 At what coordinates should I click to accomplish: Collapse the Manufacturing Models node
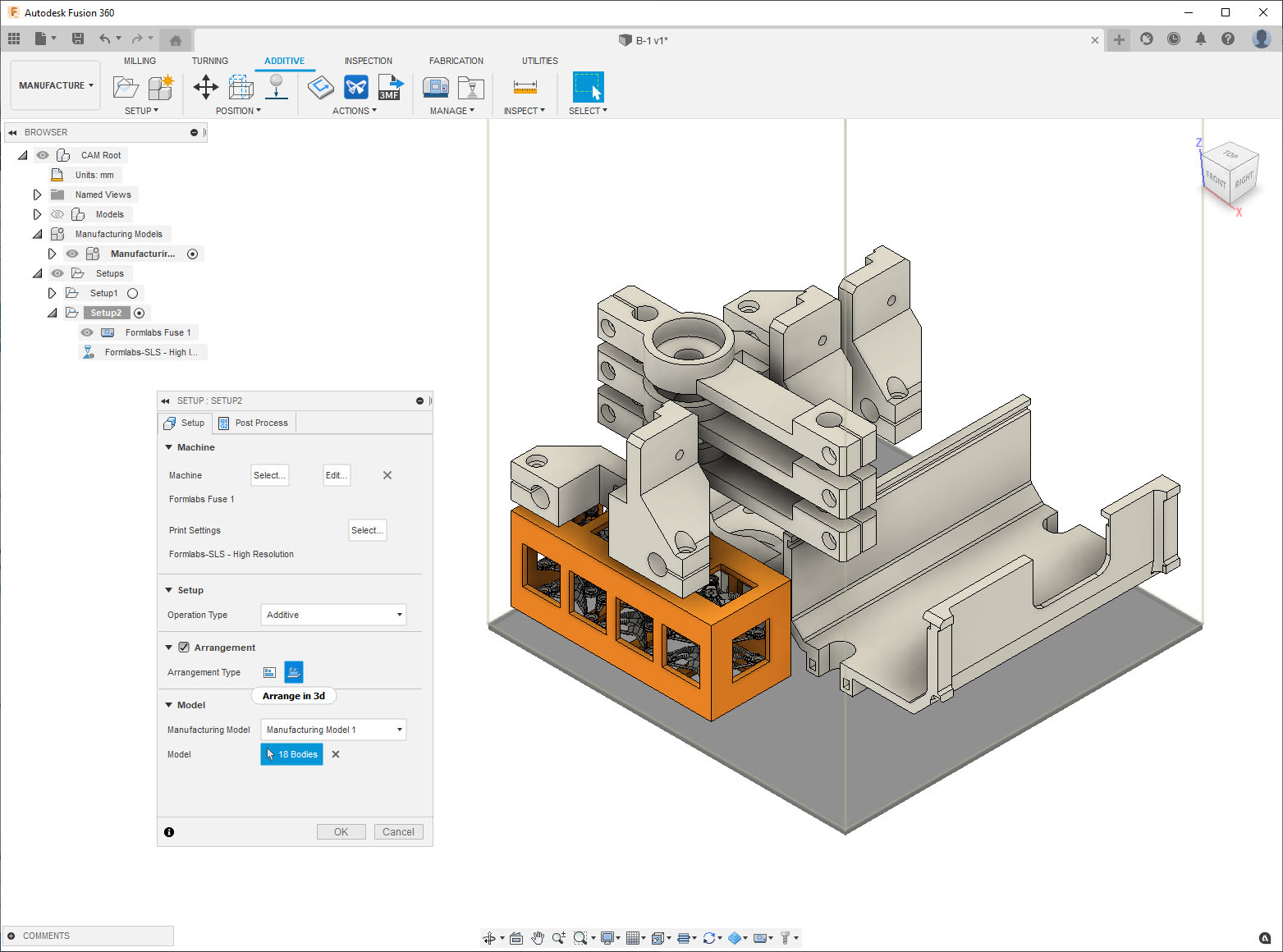point(37,234)
